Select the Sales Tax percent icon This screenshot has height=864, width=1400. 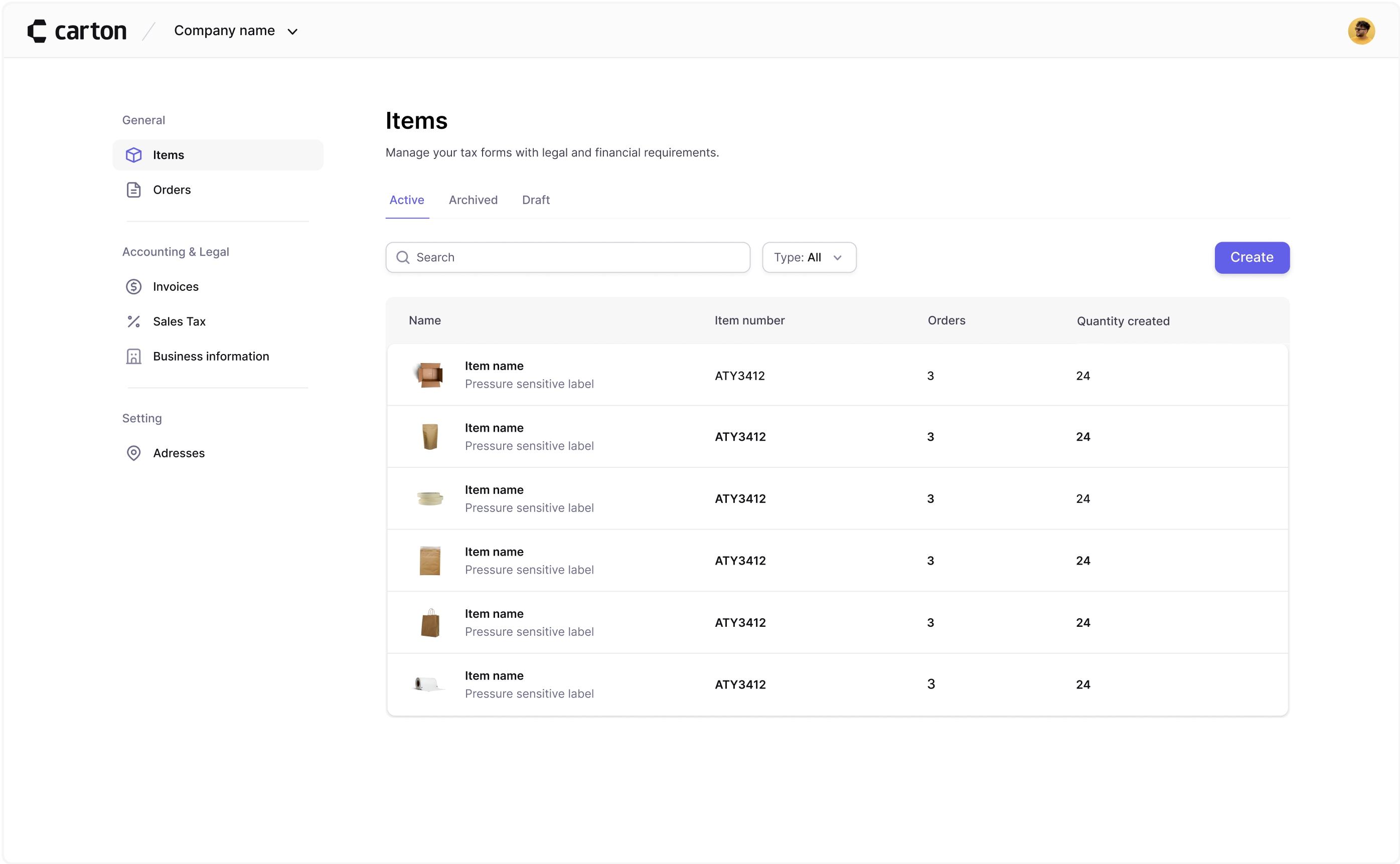click(134, 322)
